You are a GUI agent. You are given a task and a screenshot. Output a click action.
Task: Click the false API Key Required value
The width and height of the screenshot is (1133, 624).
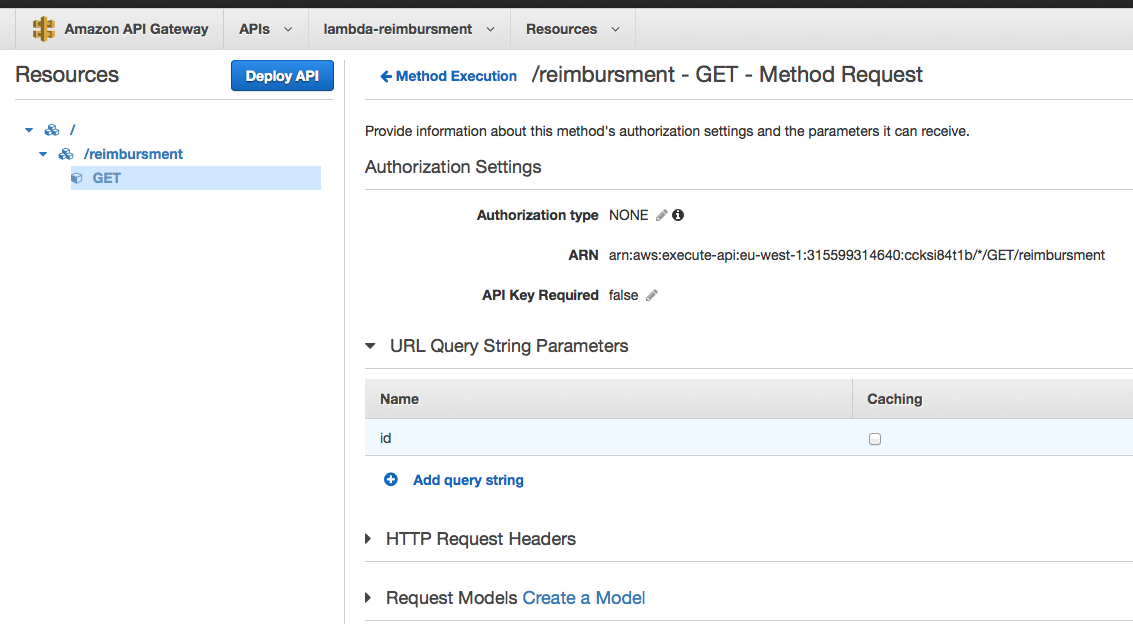pos(624,295)
